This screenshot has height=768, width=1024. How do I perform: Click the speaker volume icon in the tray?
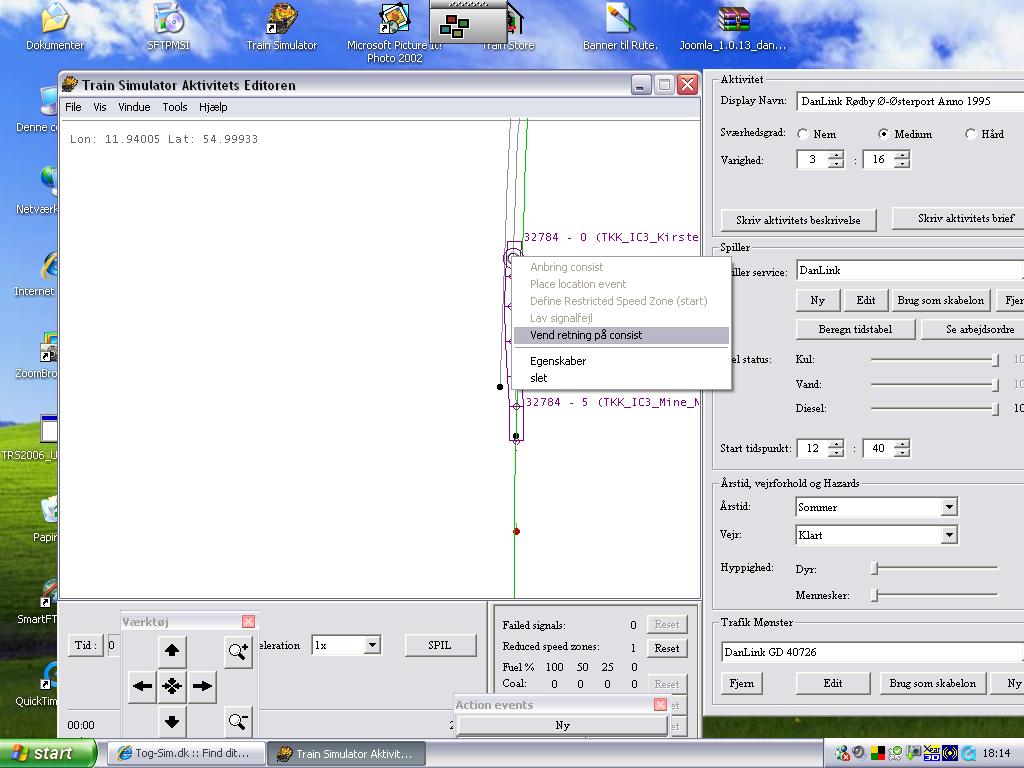(859, 753)
